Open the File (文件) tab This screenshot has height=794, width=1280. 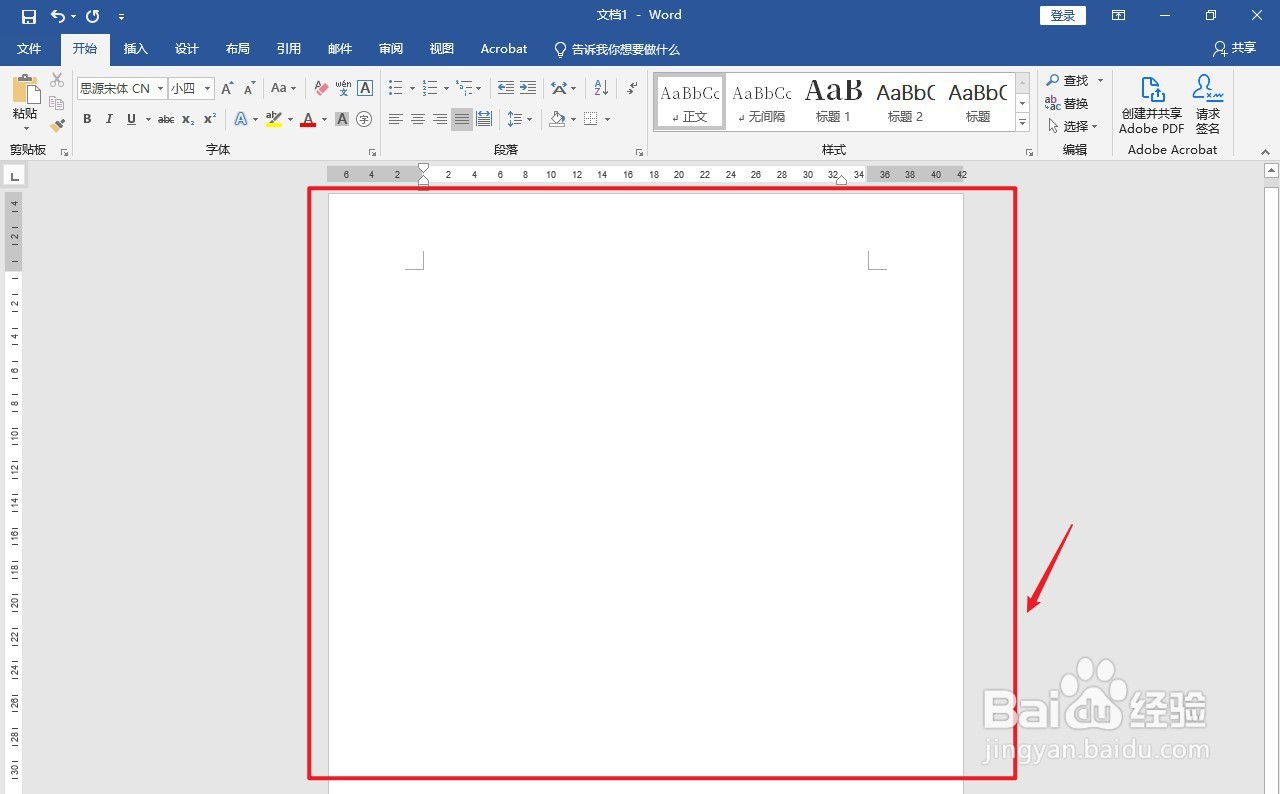click(x=29, y=48)
